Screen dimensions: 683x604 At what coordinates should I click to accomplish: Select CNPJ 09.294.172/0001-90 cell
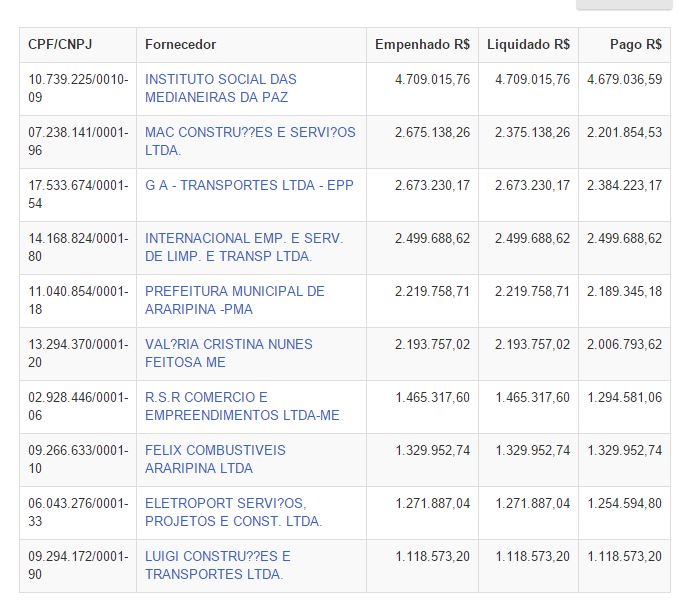[78, 566]
